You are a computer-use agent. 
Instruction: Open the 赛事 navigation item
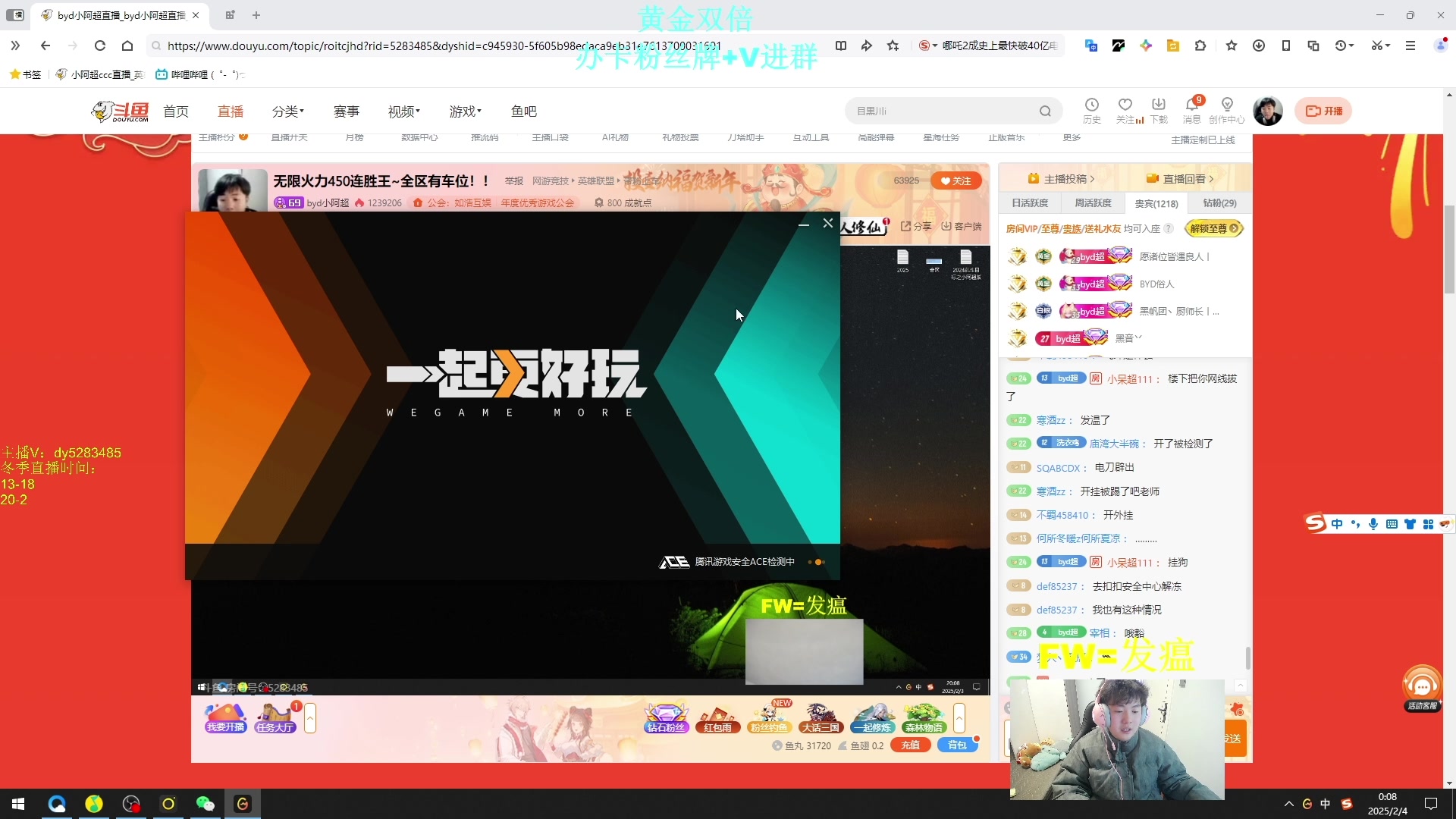tap(347, 111)
